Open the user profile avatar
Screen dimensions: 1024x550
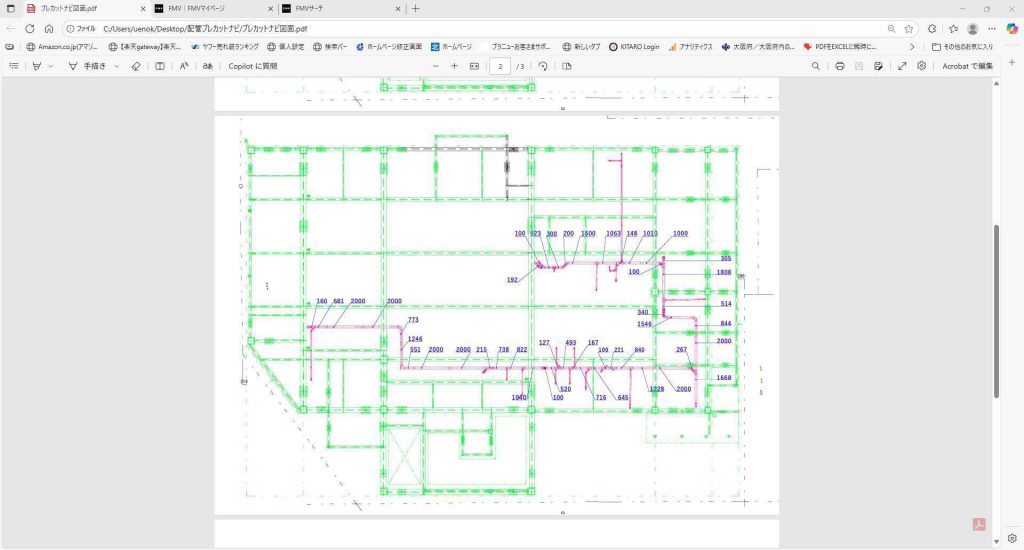click(x=972, y=29)
